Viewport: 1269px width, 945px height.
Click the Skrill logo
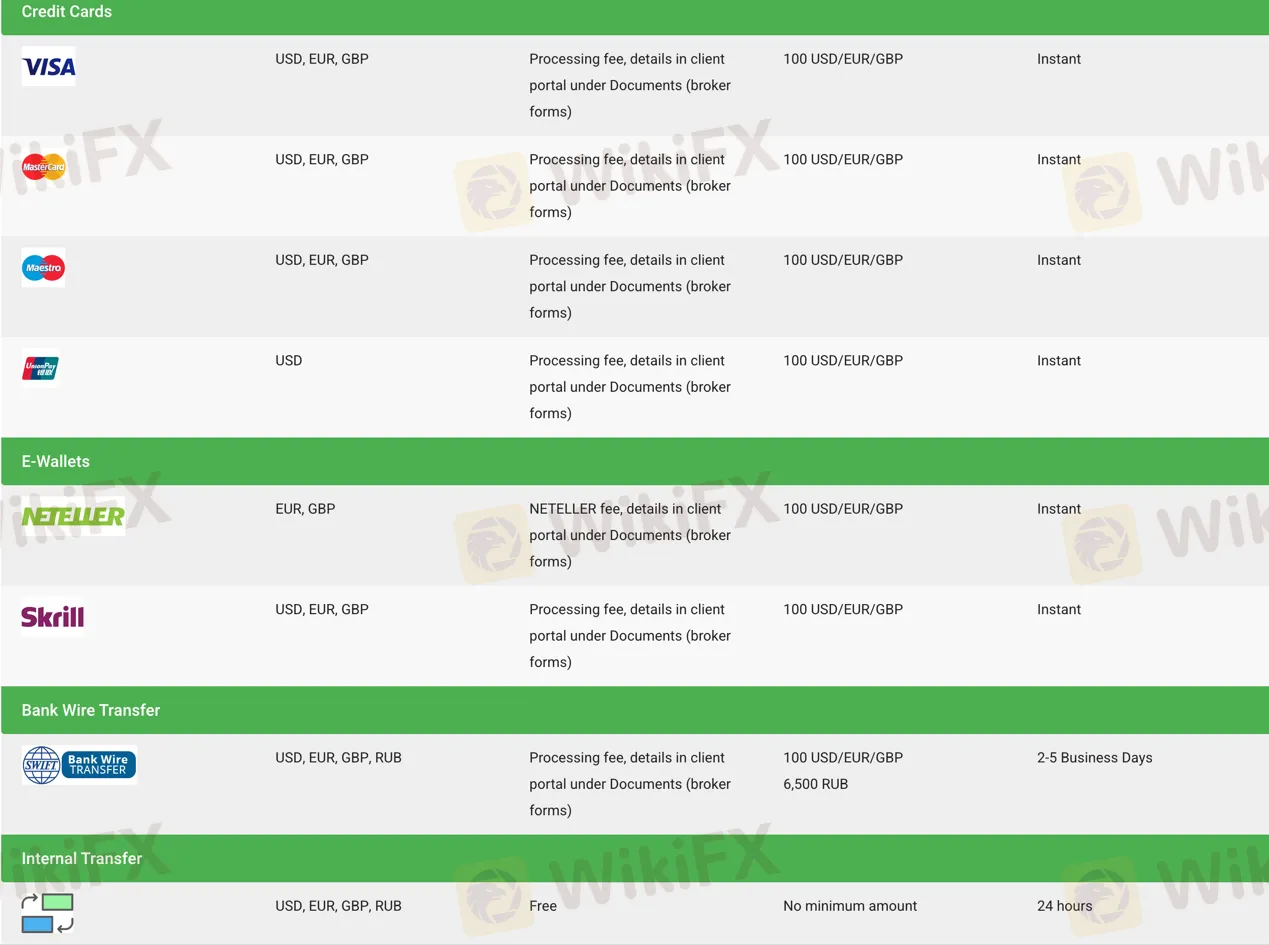(53, 617)
